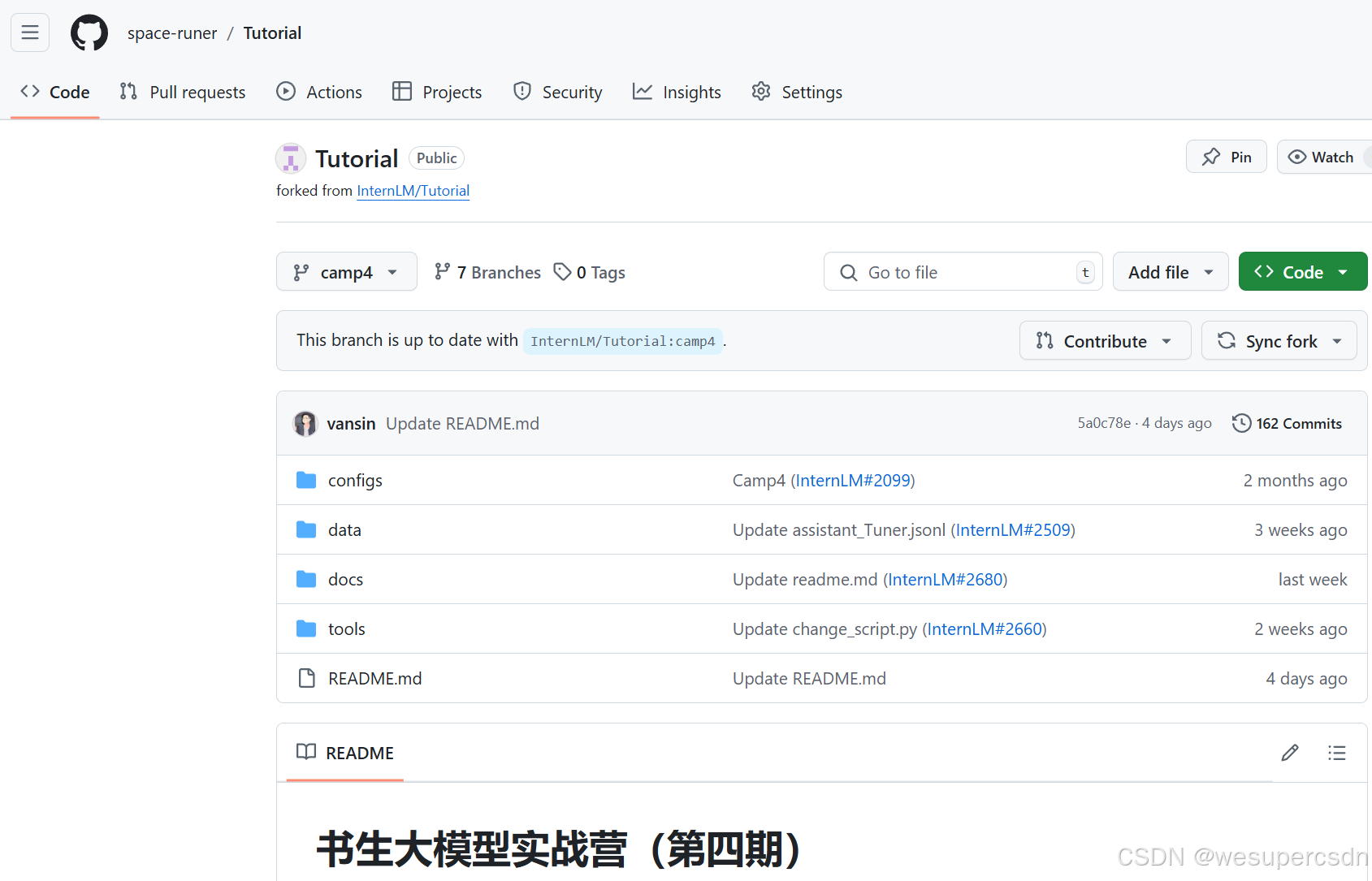
Task: Open the README.md file name
Action: (375, 678)
